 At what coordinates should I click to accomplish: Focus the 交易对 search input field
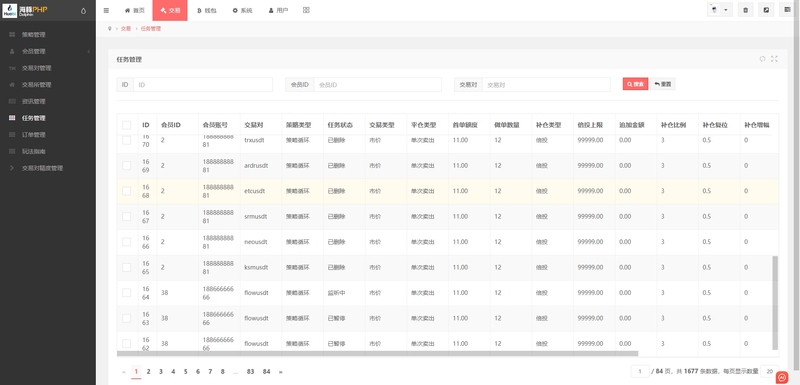click(x=546, y=85)
